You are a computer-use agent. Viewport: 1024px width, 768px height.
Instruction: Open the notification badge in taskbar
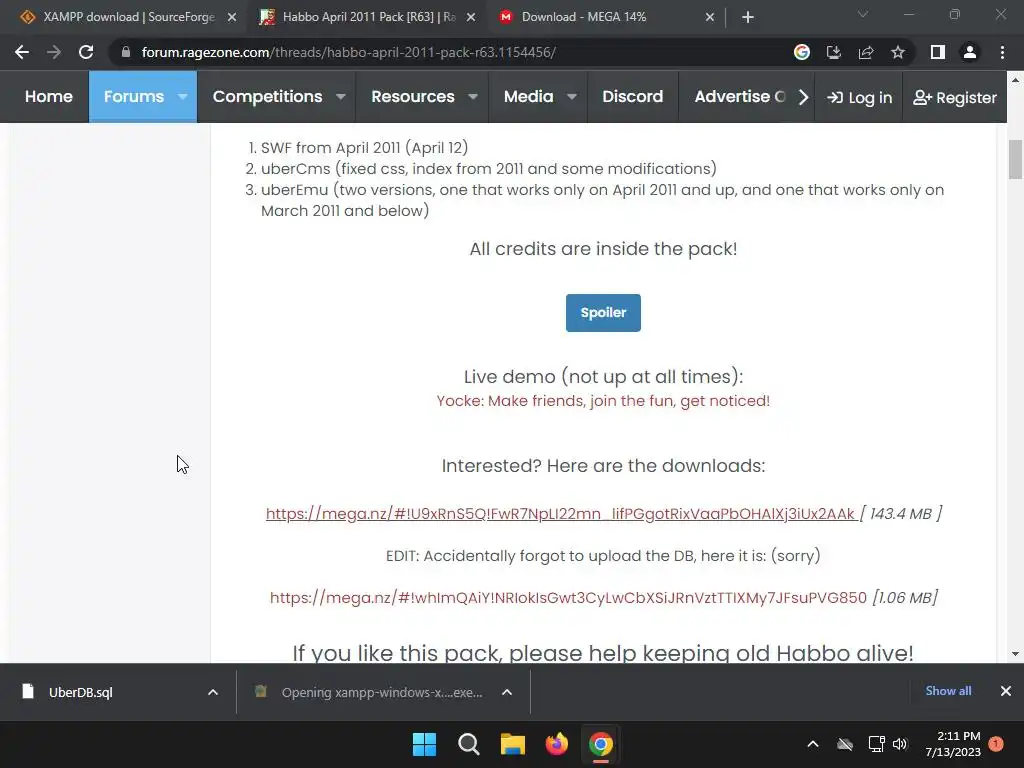(x=996, y=744)
